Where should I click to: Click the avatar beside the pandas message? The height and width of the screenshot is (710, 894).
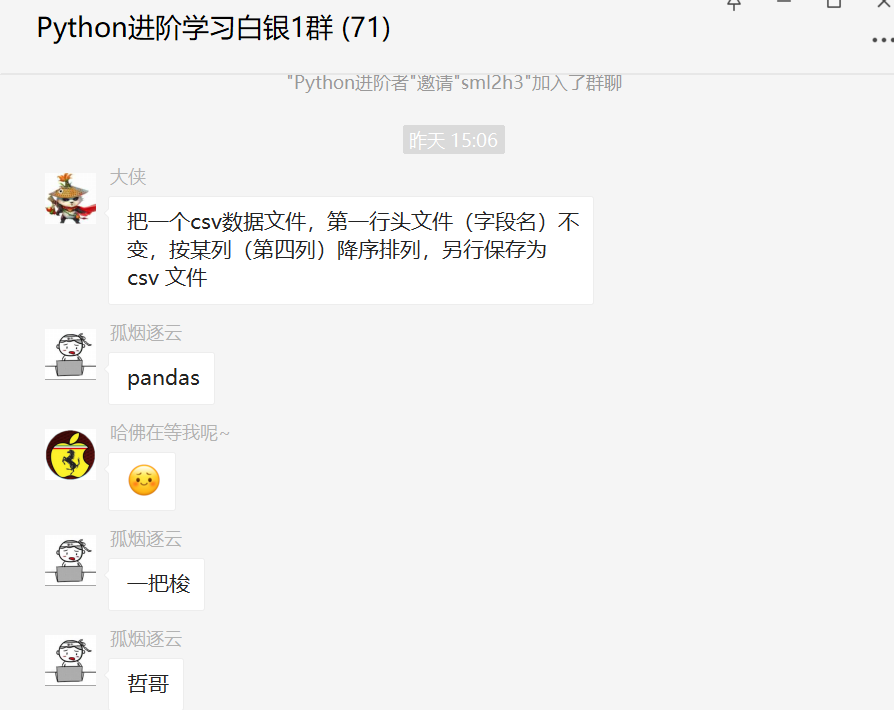(x=71, y=354)
